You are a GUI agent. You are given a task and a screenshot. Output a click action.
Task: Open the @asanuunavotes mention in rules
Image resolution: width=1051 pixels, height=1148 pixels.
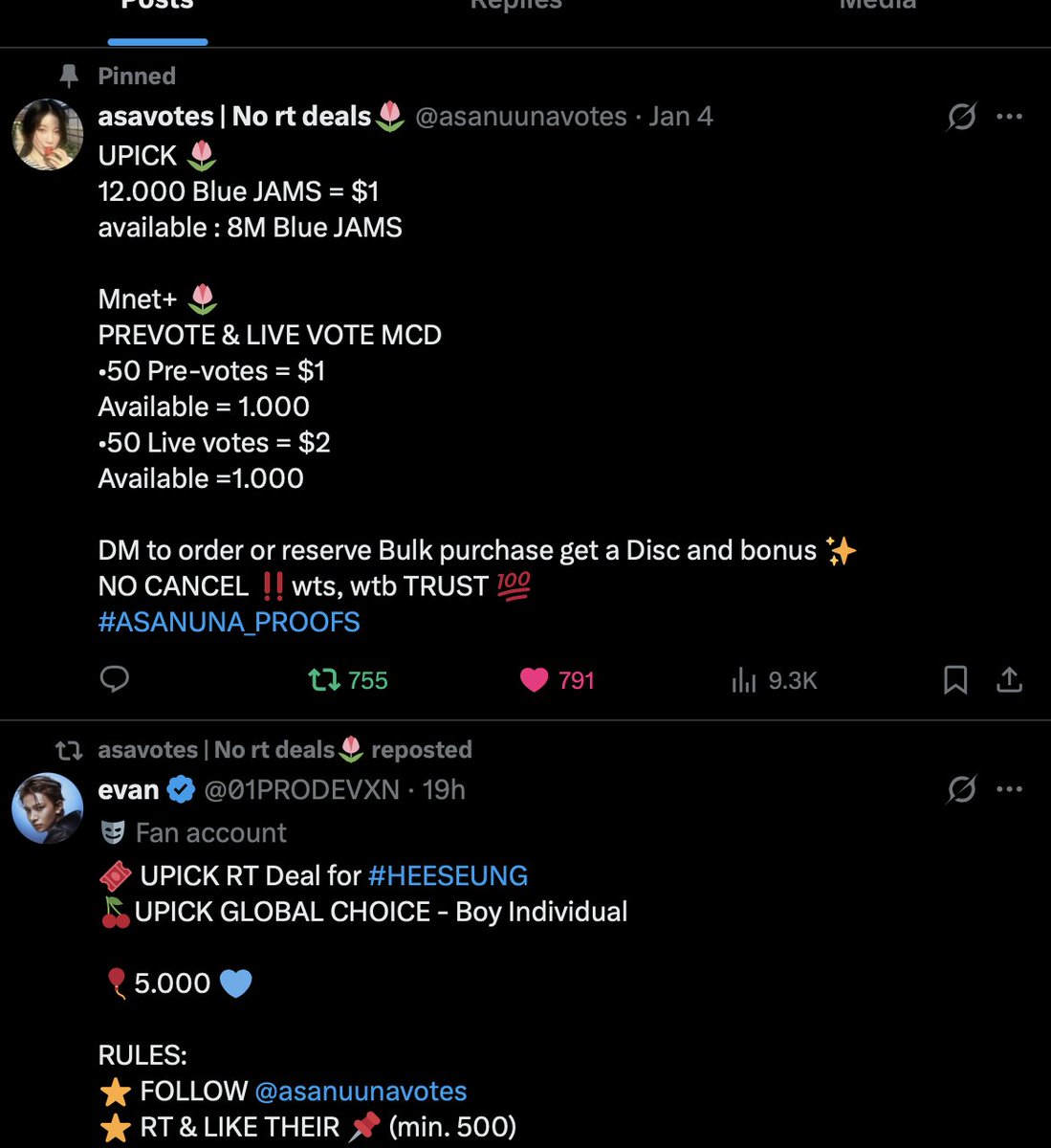(361, 1091)
